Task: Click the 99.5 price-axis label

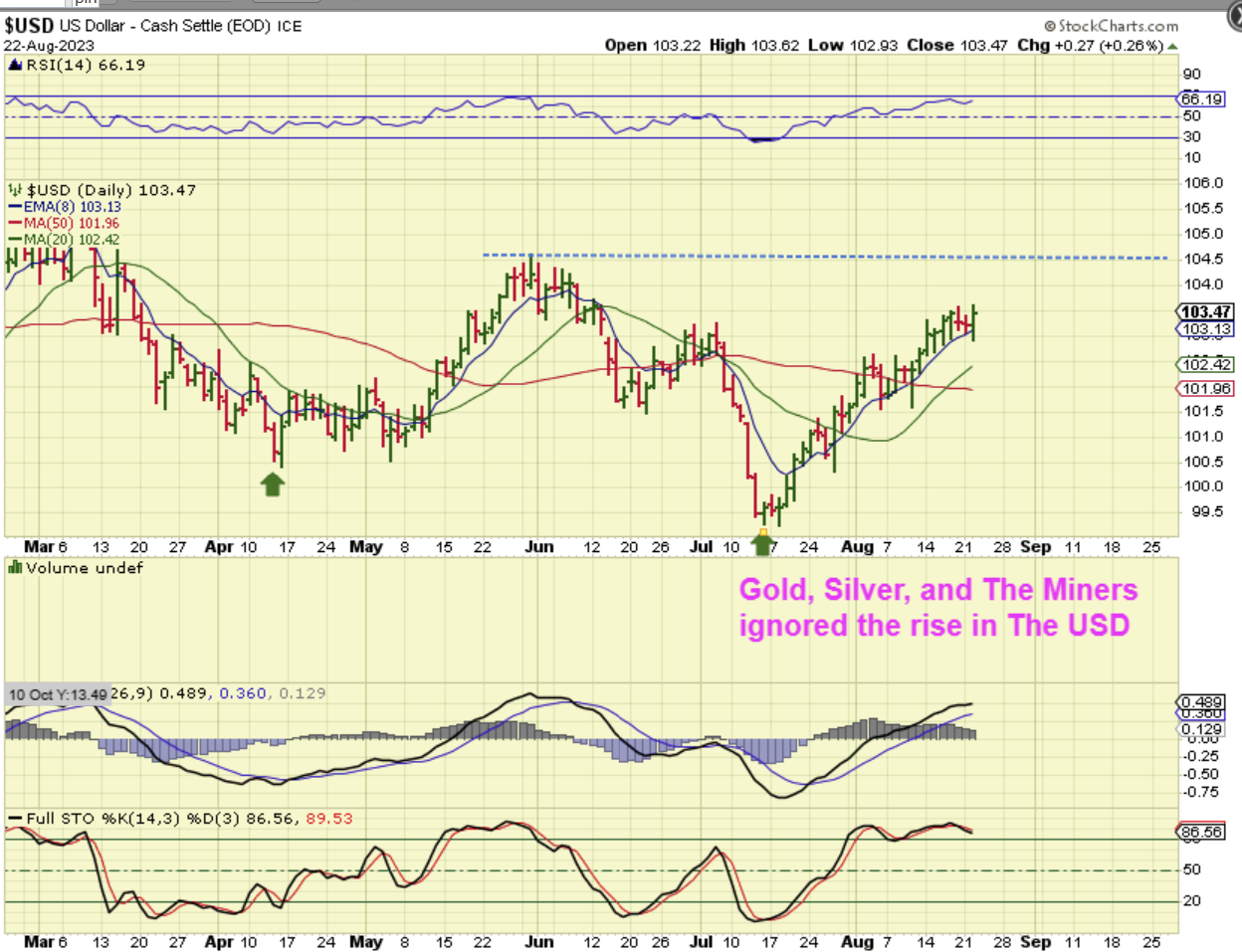Action: (x=1207, y=511)
